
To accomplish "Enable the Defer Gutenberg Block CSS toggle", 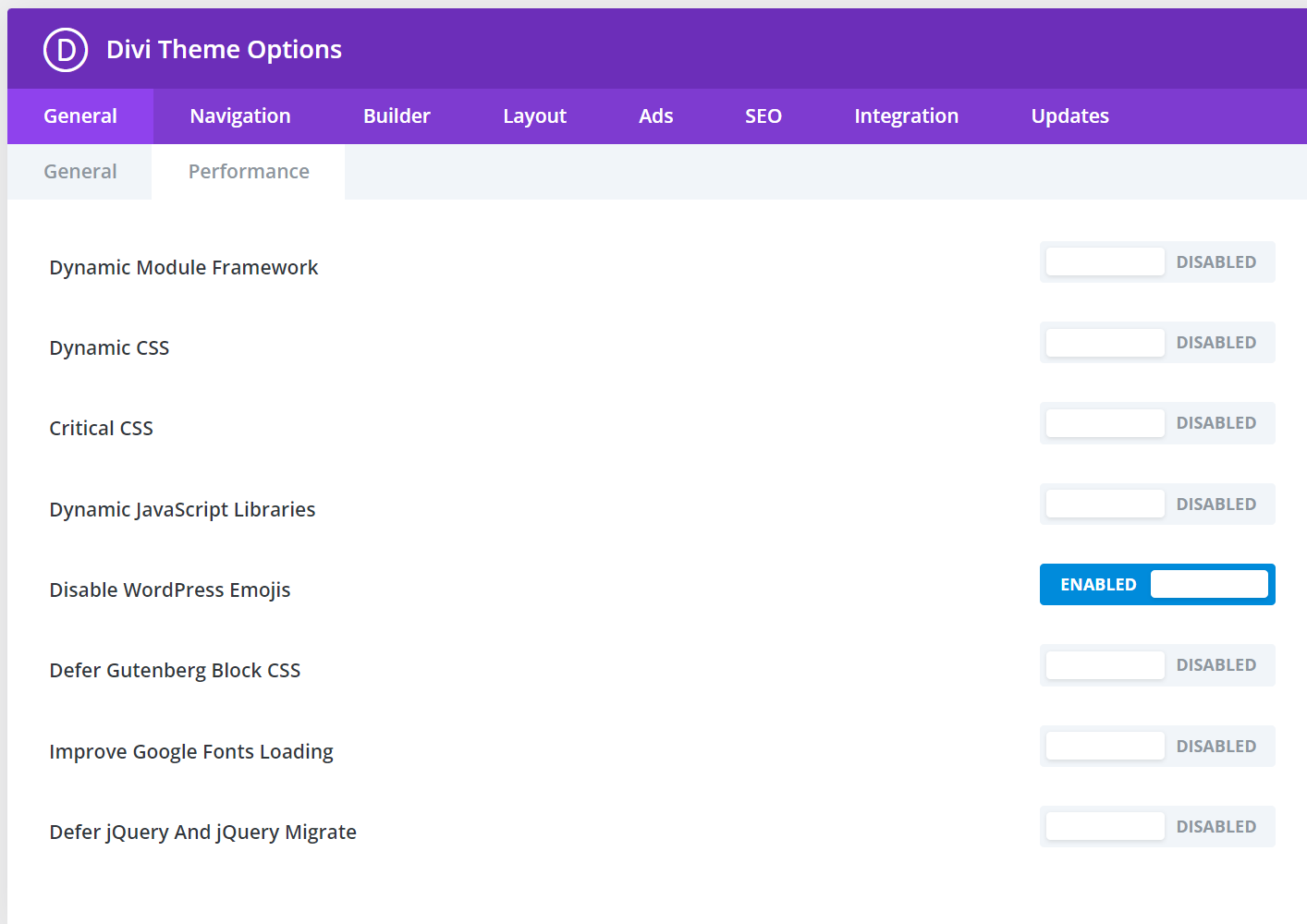I will coord(1157,665).
